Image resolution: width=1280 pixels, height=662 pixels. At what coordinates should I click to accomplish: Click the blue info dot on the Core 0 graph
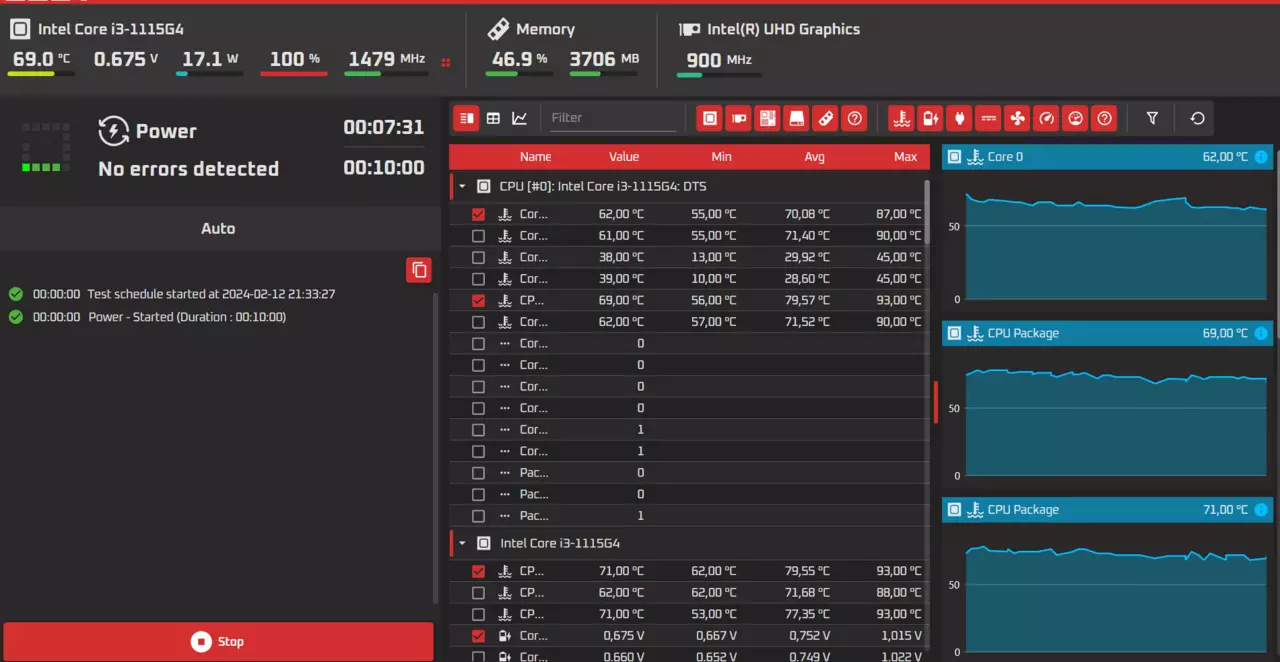(1261, 157)
